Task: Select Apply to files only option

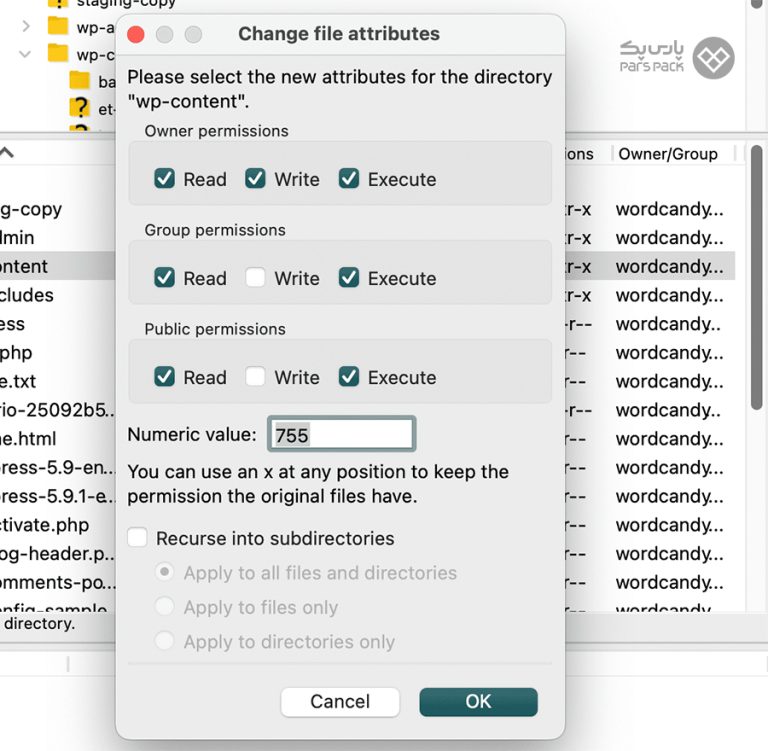Action: click(165, 607)
